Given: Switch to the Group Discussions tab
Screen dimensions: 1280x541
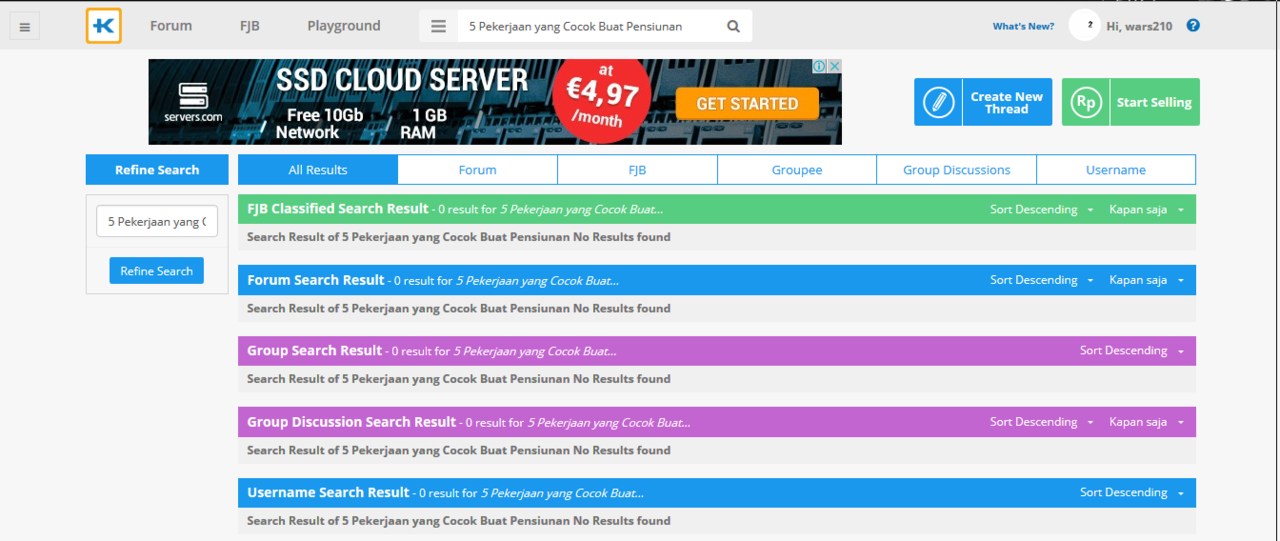Looking at the screenshot, I should [x=956, y=170].
